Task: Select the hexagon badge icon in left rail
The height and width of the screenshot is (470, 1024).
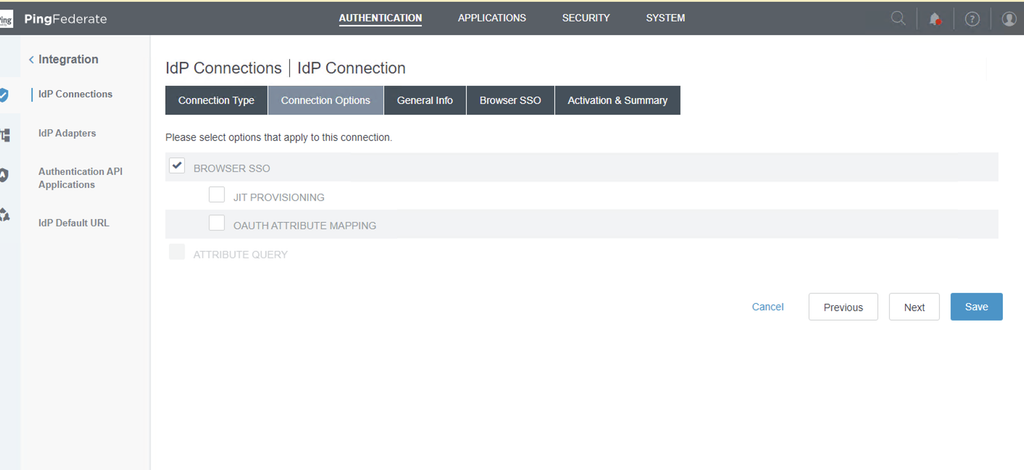Action: (x=4, y=175)
